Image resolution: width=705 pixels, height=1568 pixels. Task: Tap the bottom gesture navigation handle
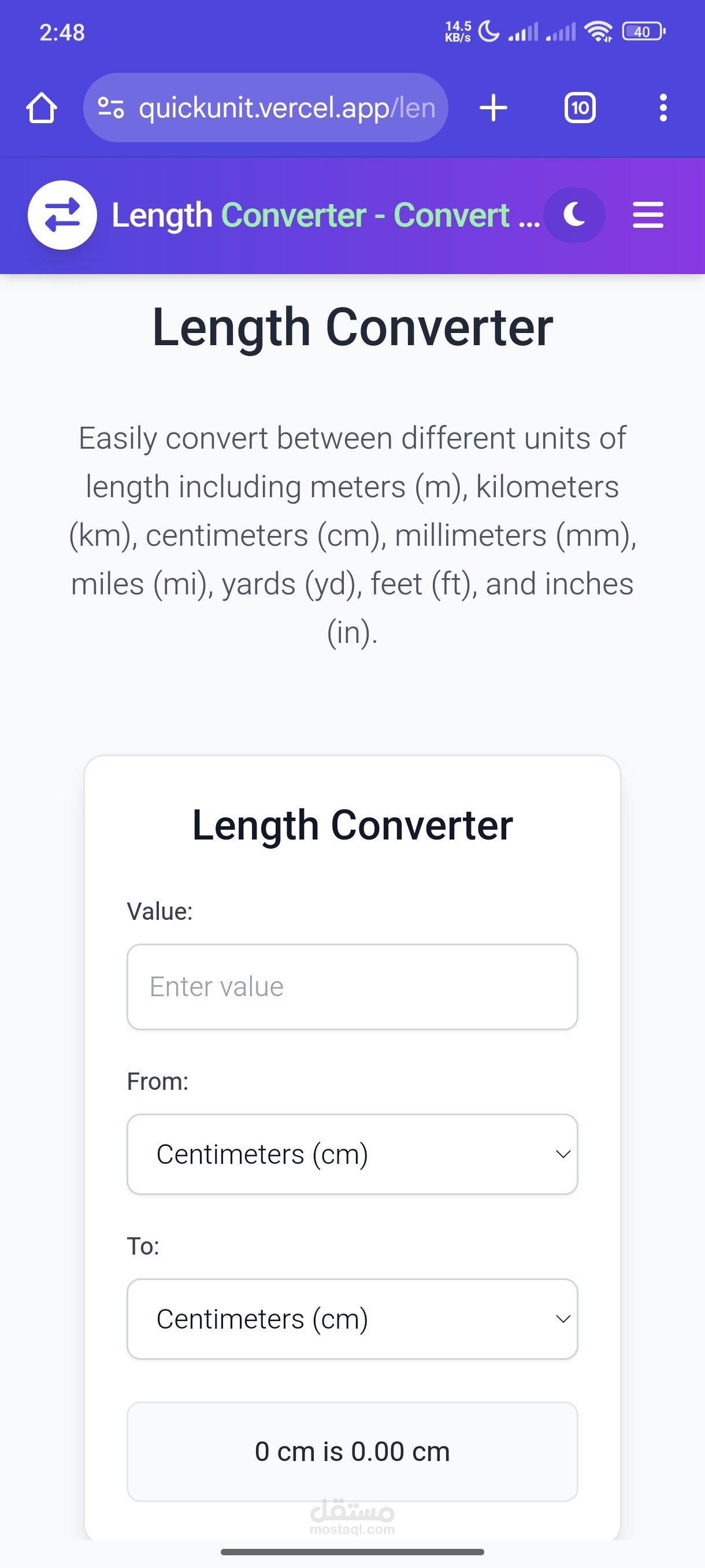[x=352, y=1552]
